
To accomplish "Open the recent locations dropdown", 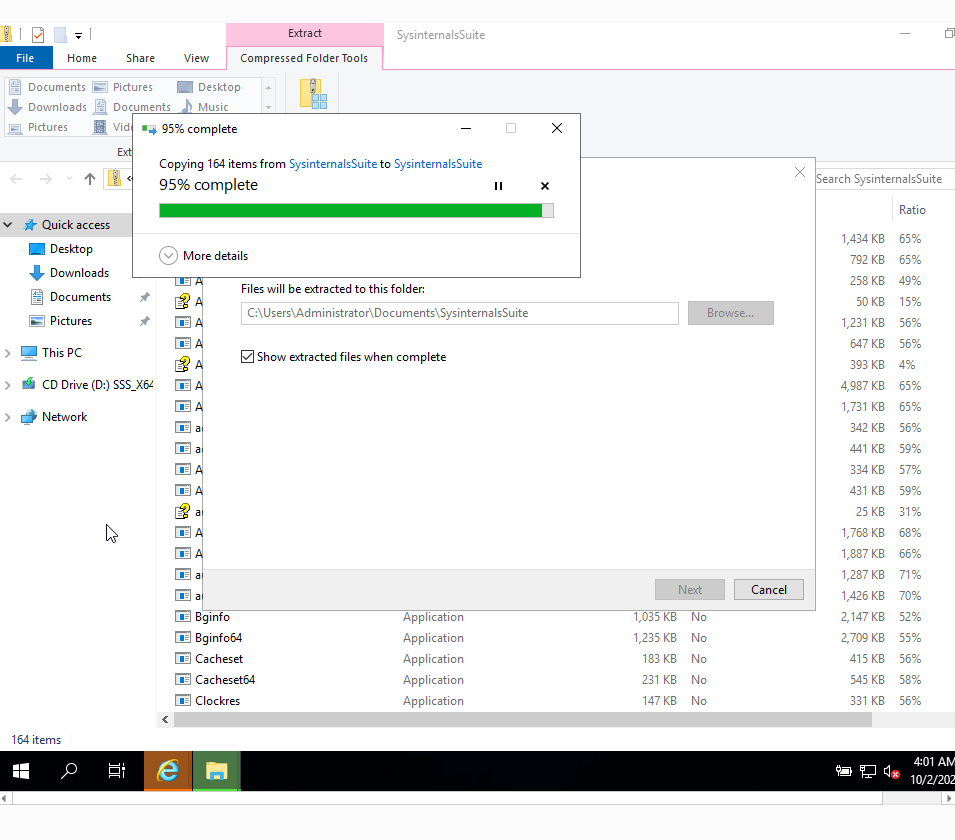I will point(69,179).
